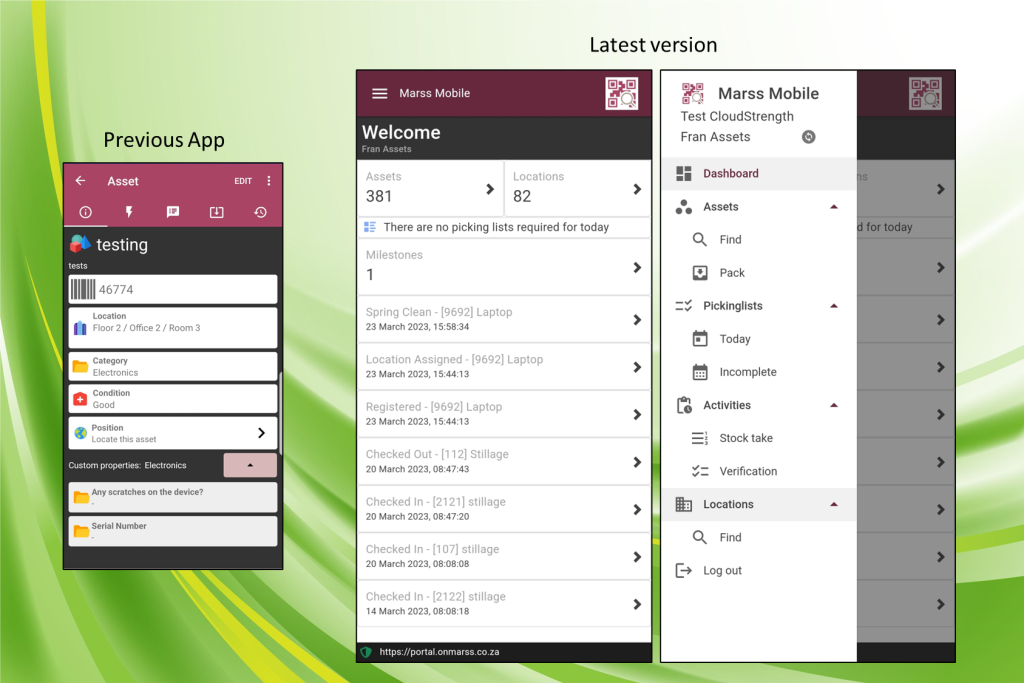Select Dashboard in the side drawer
Image resolution: width=1024 pixels, height=683 pixels.
pos(759,173)
